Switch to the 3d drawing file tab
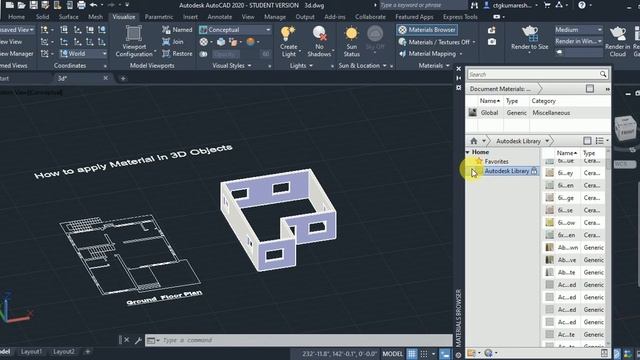The image size is (640, 360). [x=82, y=78]
